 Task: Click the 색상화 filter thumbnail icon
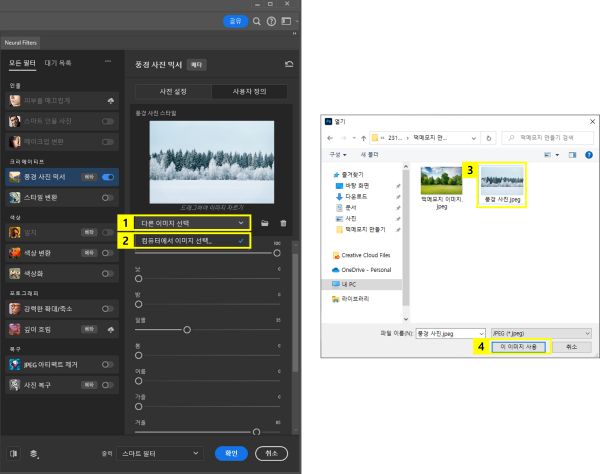pos(15,274)
